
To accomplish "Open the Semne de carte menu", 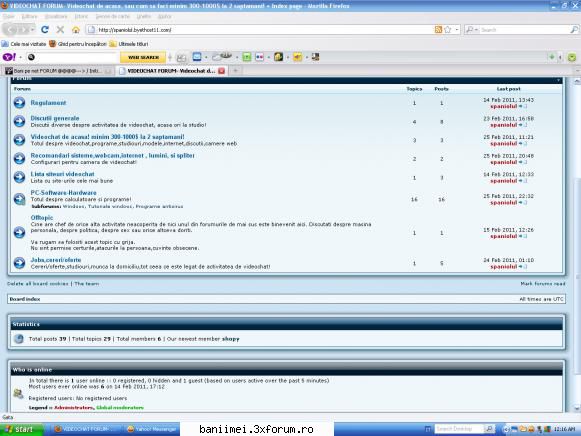I will tap(113, 17).
